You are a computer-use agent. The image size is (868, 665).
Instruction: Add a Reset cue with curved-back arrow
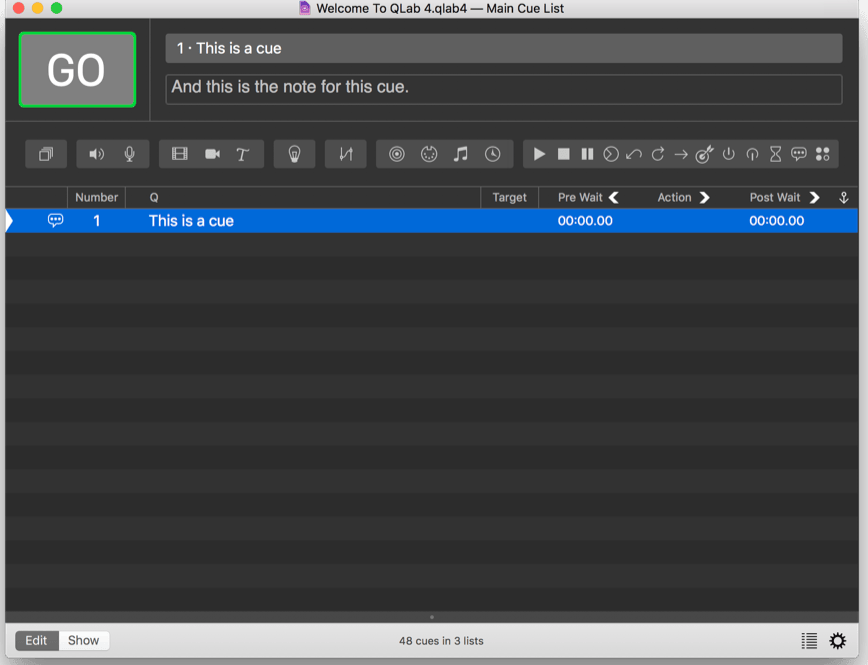click(634, 154)
